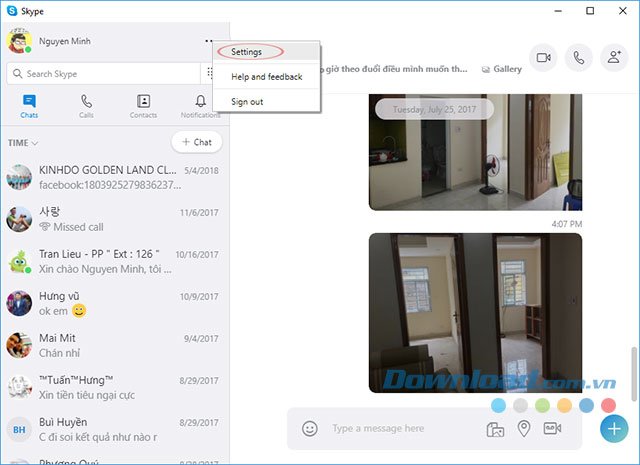Screen dimensions: 640x465
Task: Pick the red color dot
Action: coord(608,405)
